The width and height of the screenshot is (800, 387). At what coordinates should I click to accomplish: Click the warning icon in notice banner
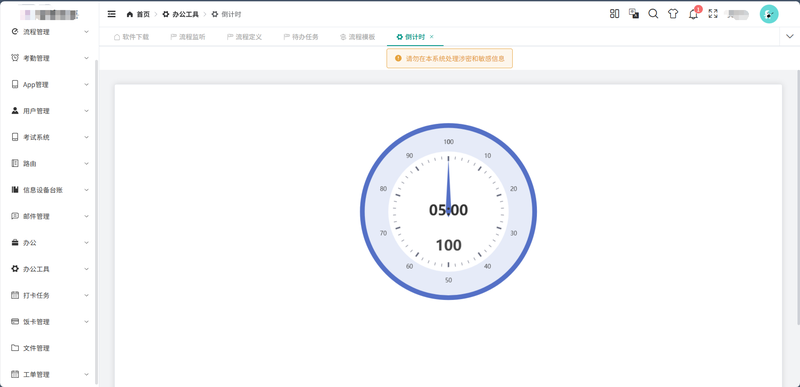398,59
